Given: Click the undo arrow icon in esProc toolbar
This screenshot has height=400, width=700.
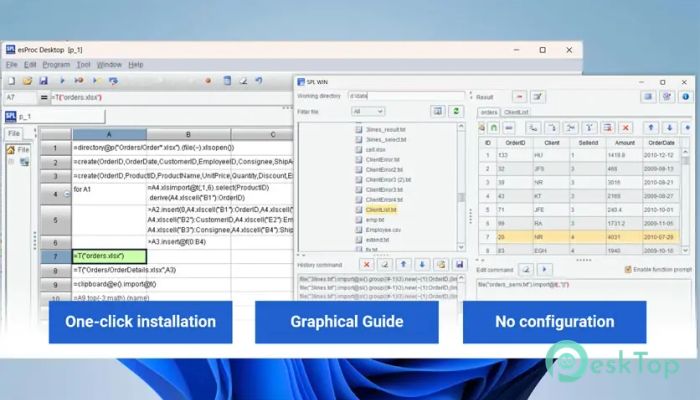Looking at the screenshot, I should pyautogui.click(x=259, y=81).
